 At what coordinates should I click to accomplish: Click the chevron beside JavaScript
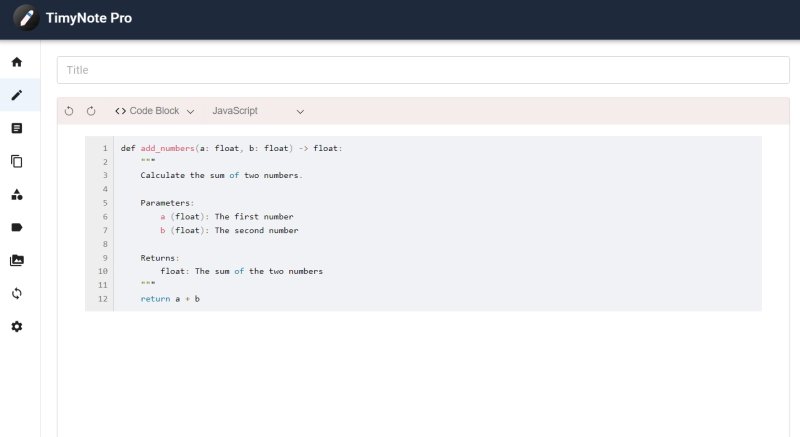coord(300,111)
